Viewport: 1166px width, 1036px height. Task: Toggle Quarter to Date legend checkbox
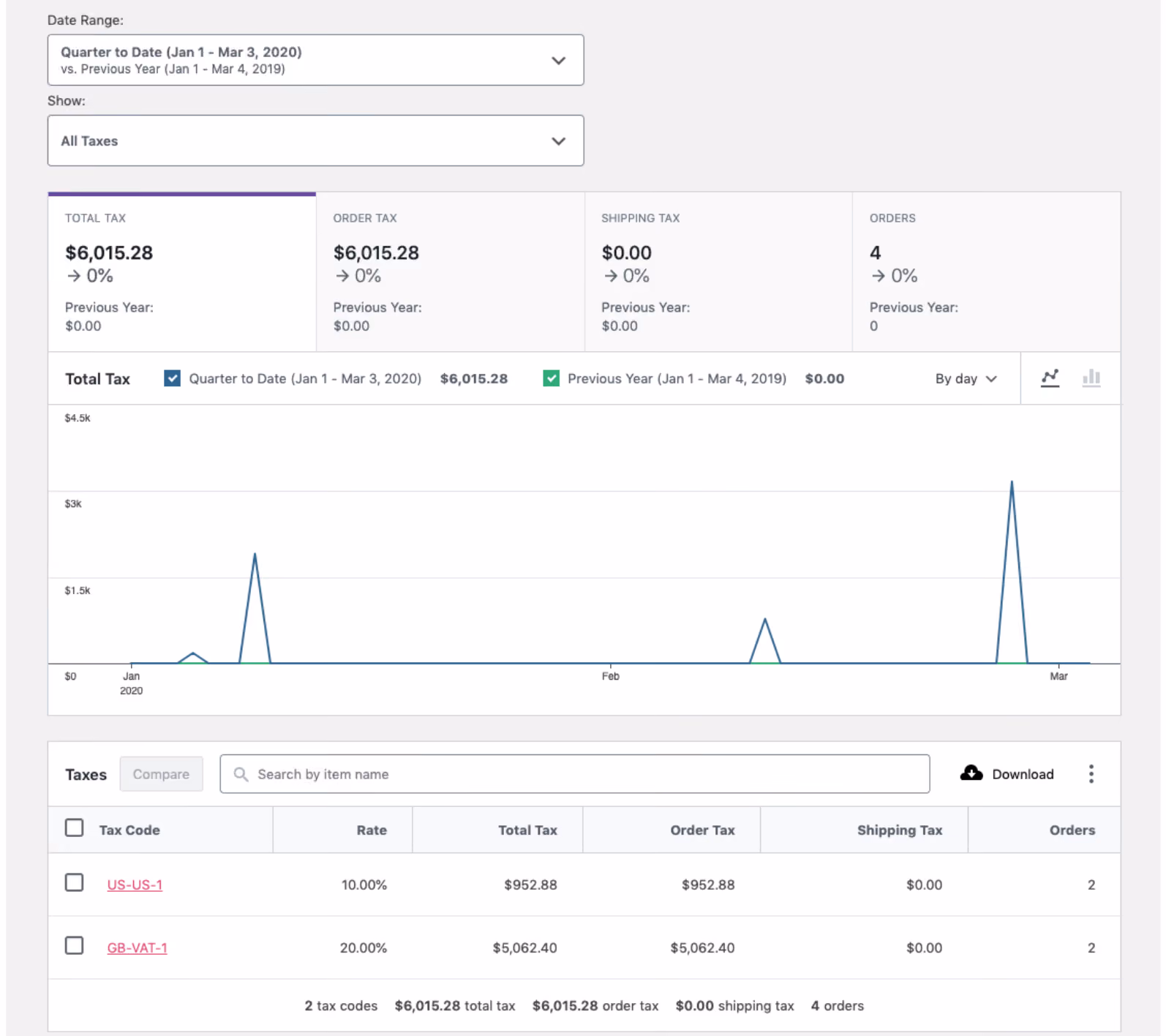(x=172, y=378)
